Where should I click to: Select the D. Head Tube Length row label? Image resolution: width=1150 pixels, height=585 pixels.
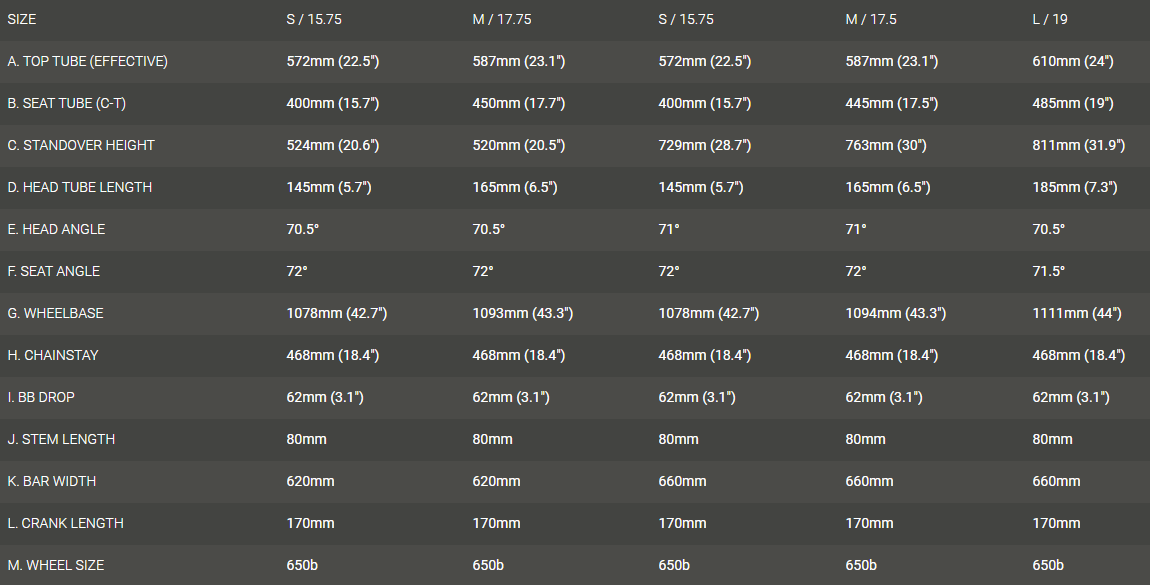tap(80, 187)
